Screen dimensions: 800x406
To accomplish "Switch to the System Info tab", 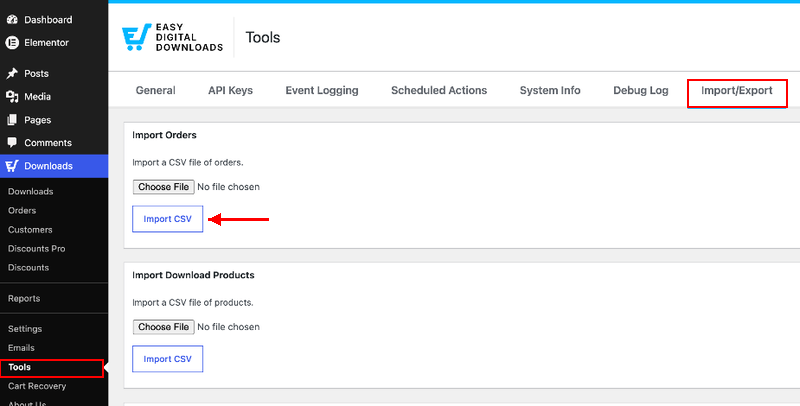I will coord(550,91).
